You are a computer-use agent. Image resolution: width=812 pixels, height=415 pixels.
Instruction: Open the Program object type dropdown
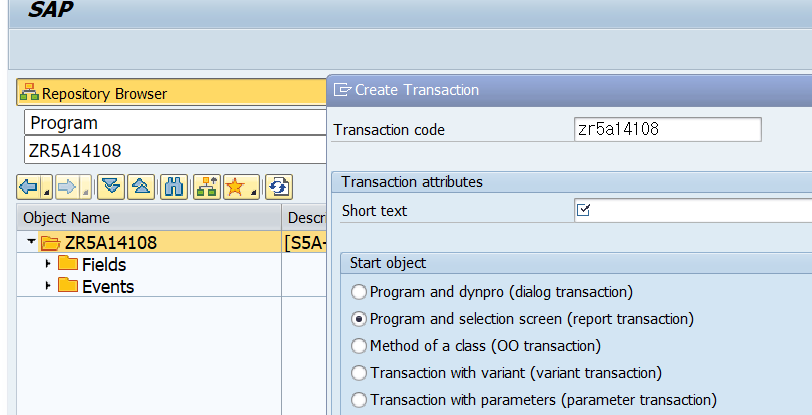point(175,123)
